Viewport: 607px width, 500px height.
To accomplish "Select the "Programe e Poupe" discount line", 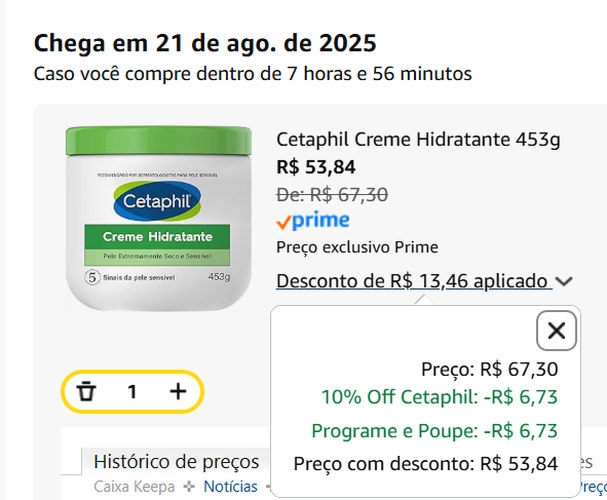I will coord(434,431).
